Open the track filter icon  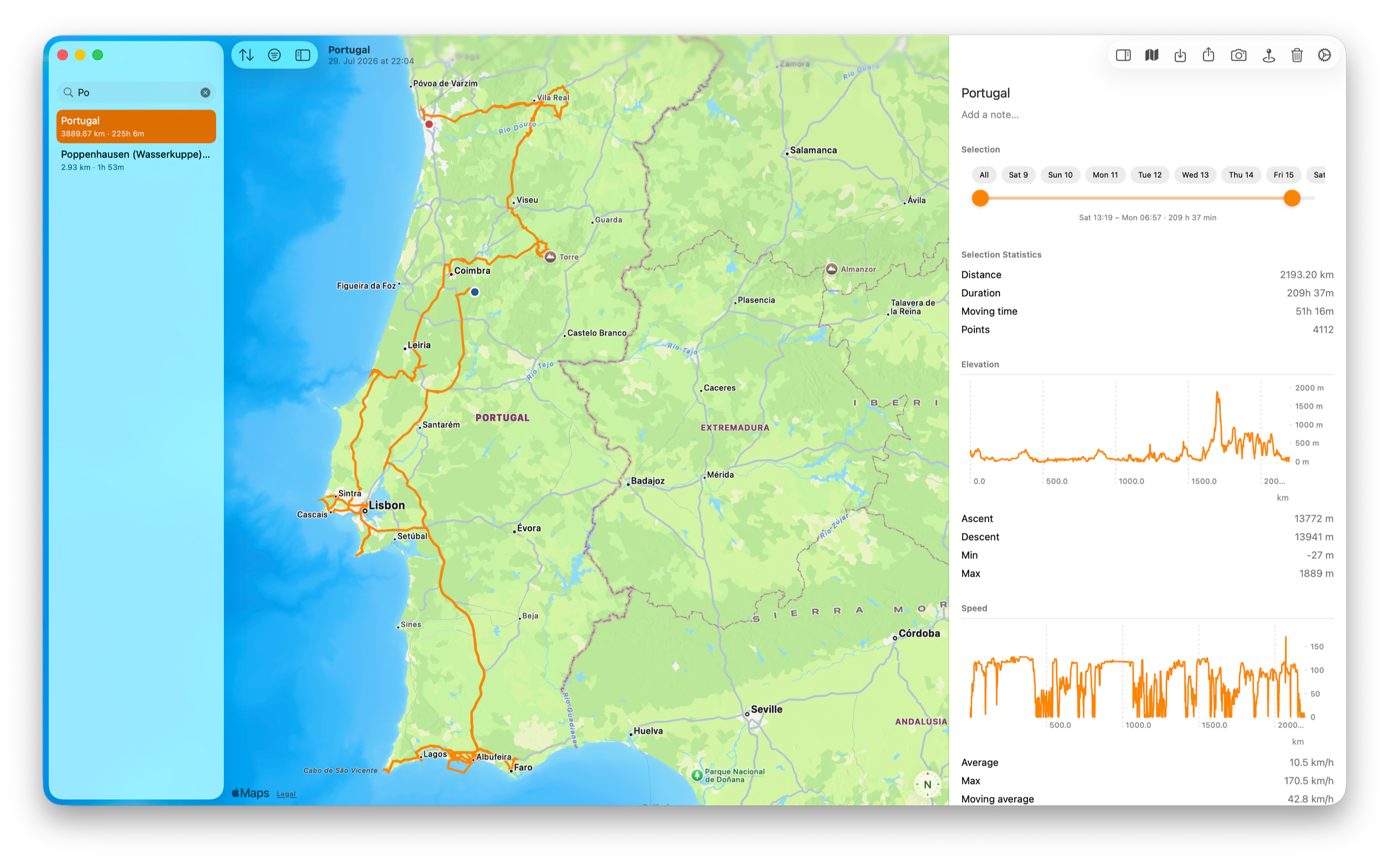coord(274,55)
